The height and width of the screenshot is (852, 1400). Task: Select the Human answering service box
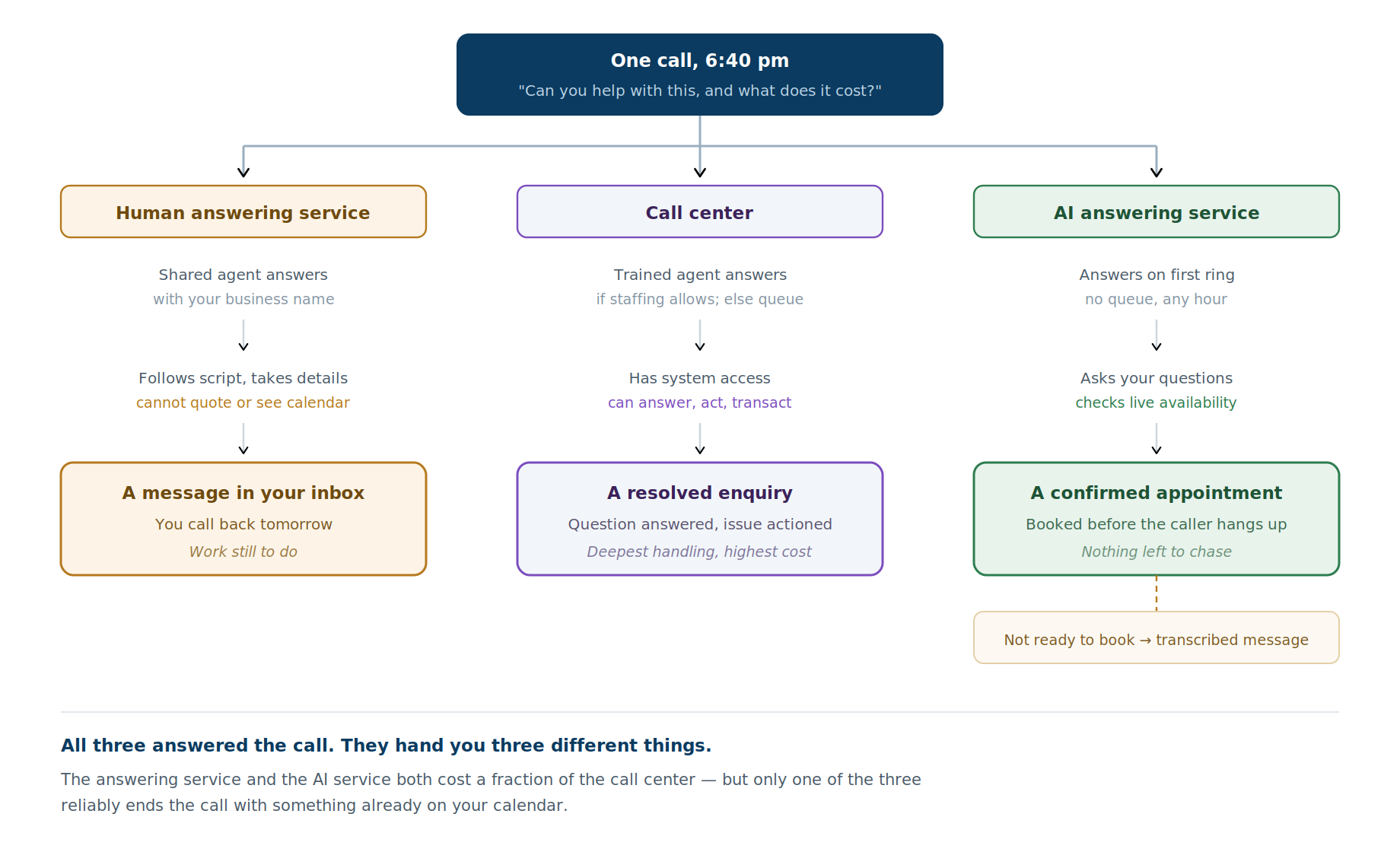243,211
